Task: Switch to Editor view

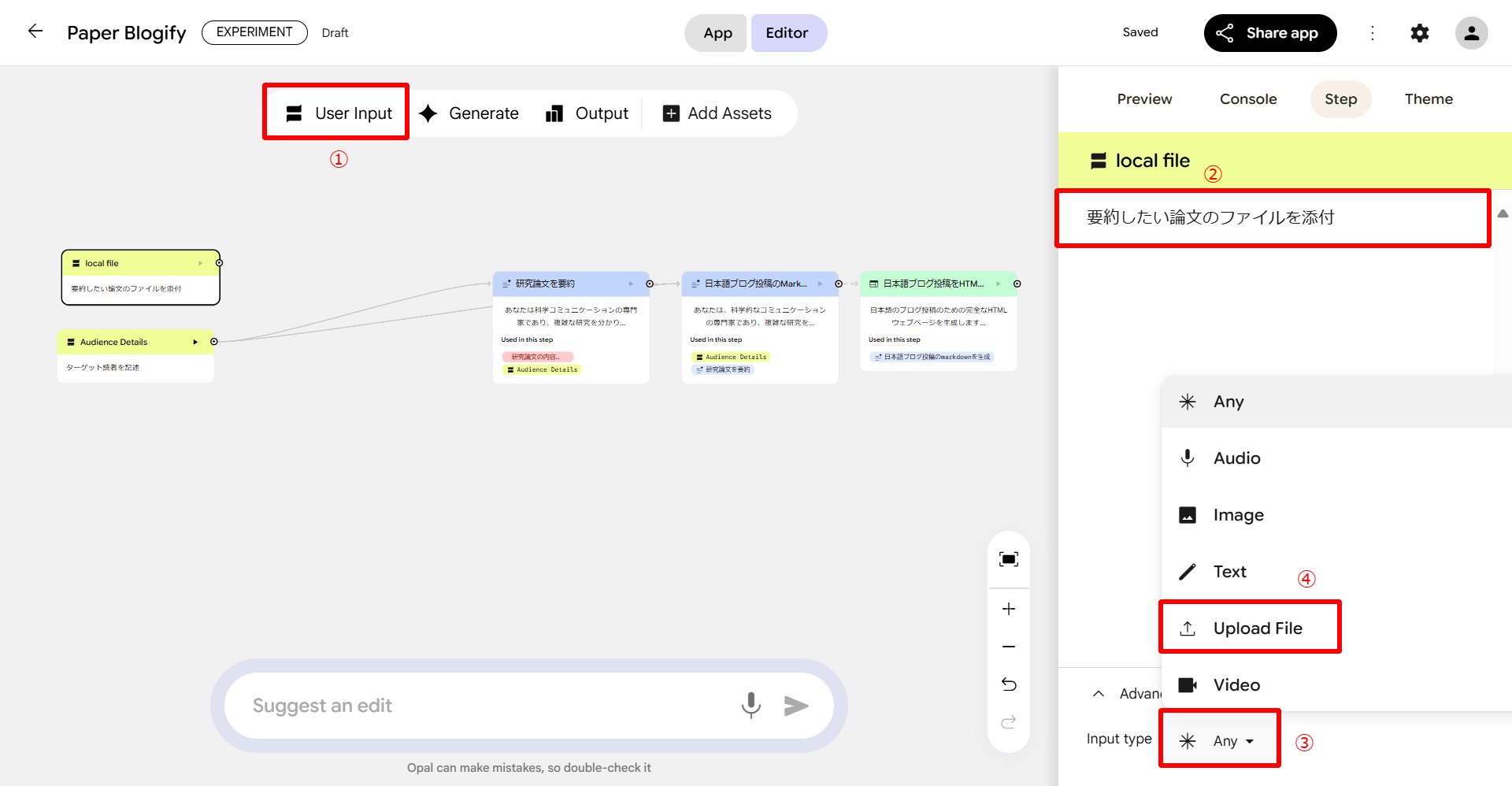Action: tap(787, 33)
